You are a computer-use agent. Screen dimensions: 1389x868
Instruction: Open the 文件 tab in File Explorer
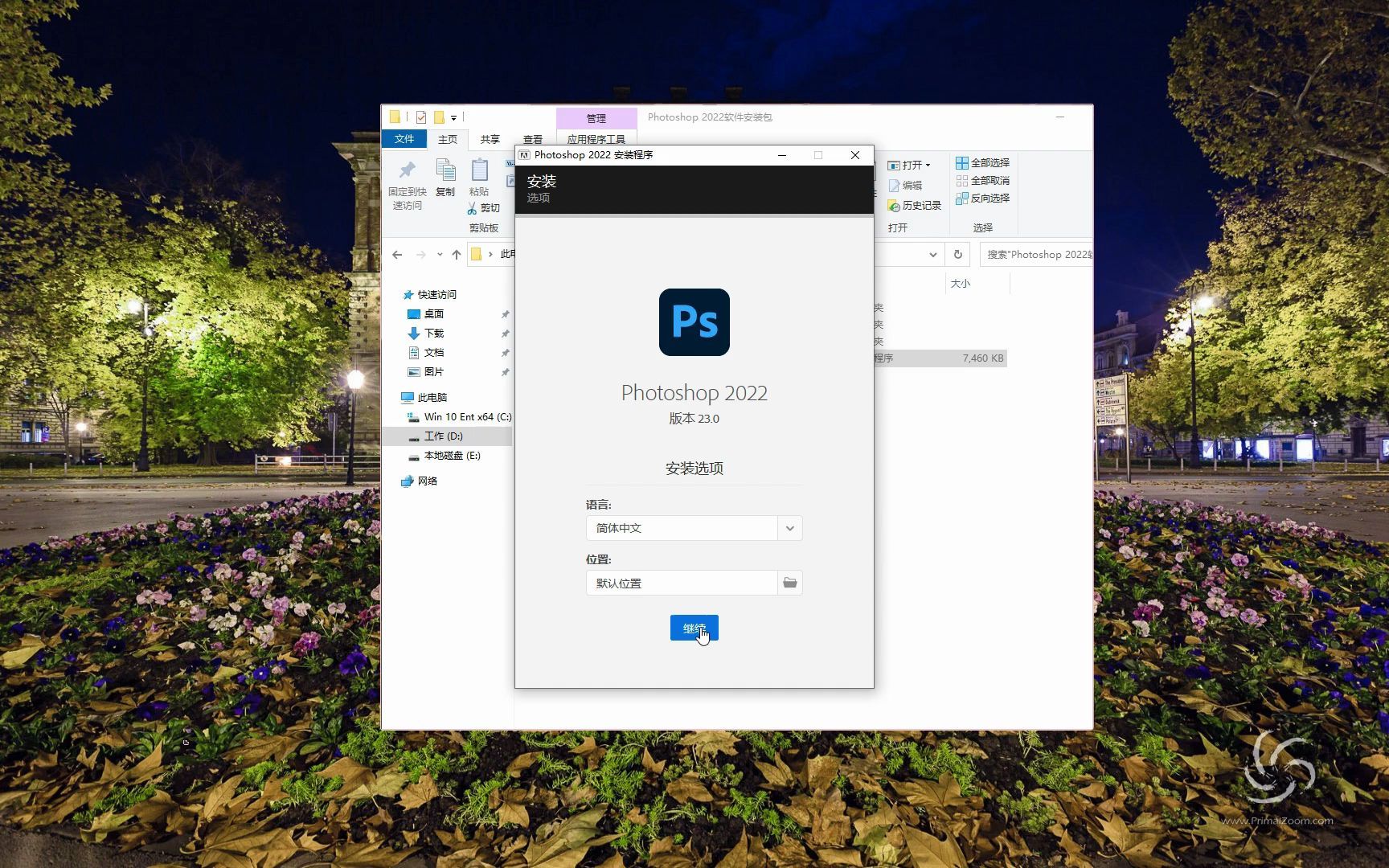click(x=404, y=139)
